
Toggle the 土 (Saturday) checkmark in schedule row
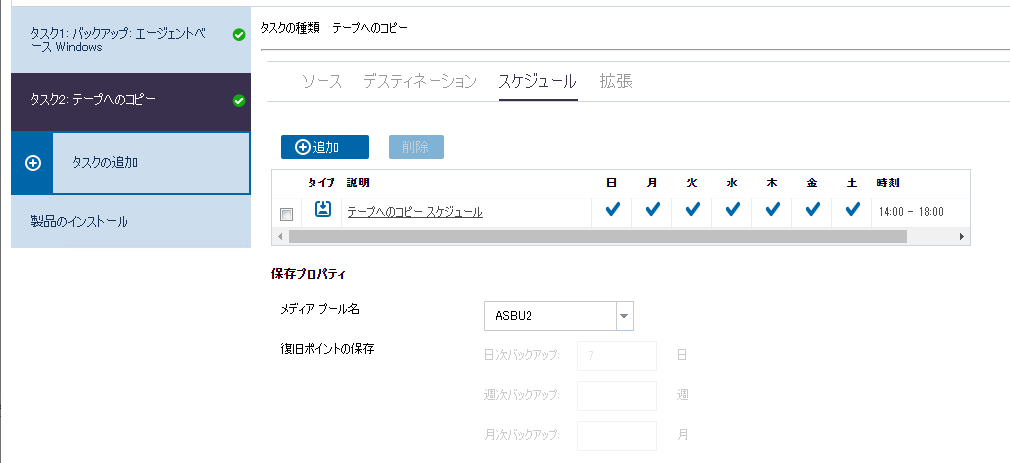[x=852, y=209]
